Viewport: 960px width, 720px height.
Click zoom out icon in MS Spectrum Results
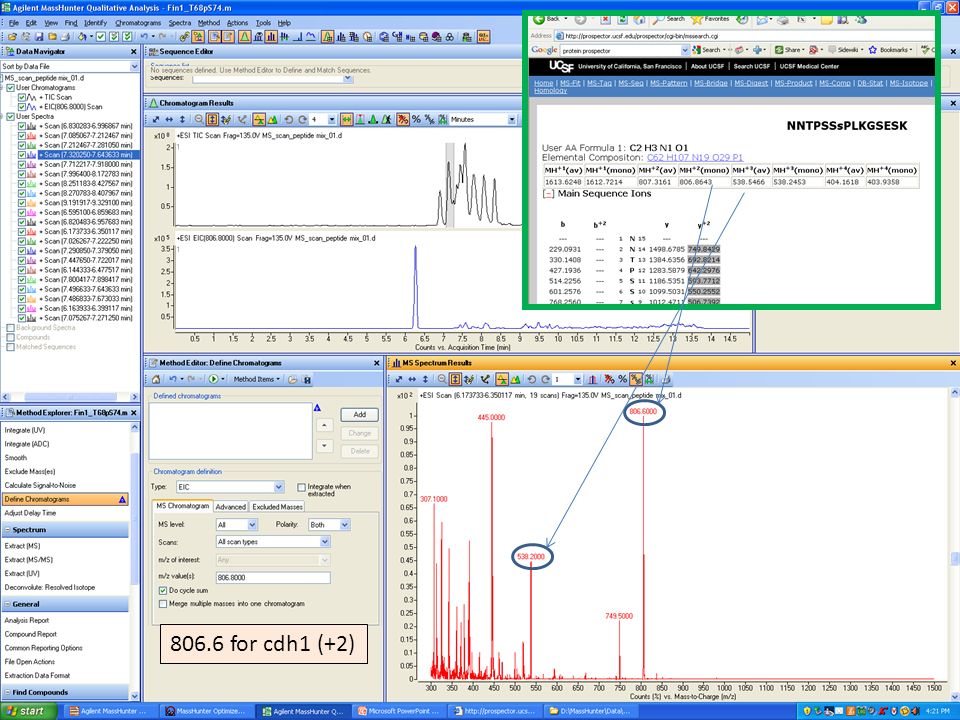click(x=441, y=380)
